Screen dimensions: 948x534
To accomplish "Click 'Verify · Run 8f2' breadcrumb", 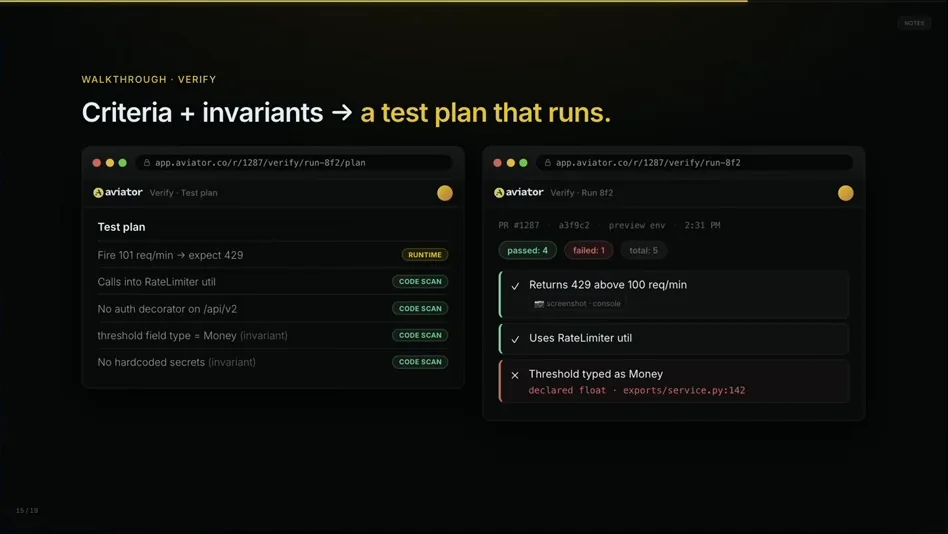I will [582, 193].
